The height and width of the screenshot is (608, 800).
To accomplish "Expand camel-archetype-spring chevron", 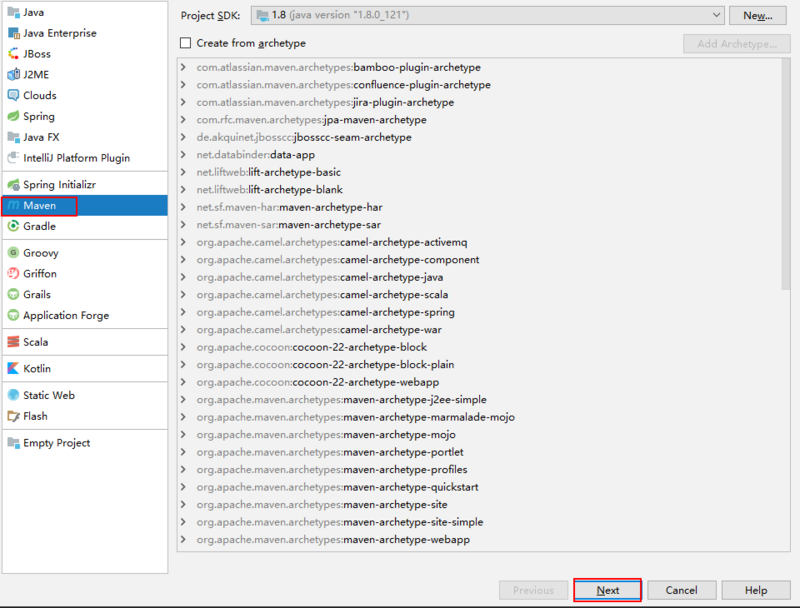I will [183, 312].
